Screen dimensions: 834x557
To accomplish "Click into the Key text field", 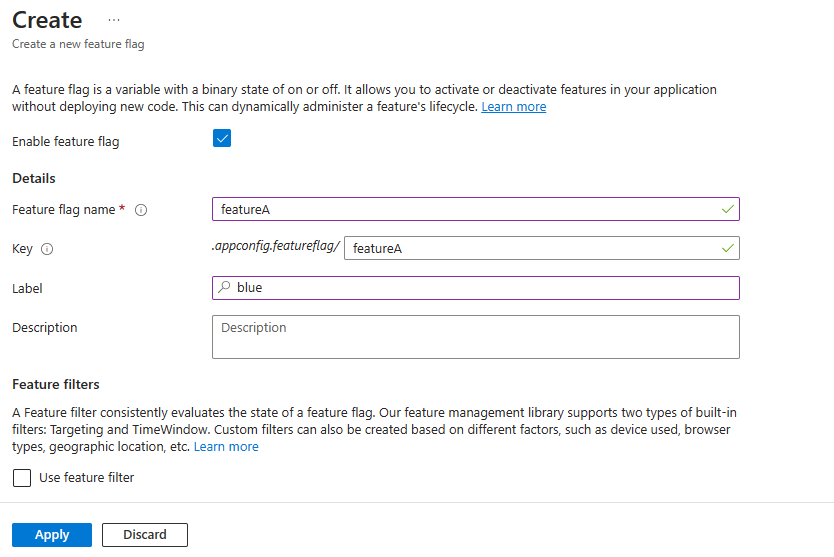I will click(530, 248).
